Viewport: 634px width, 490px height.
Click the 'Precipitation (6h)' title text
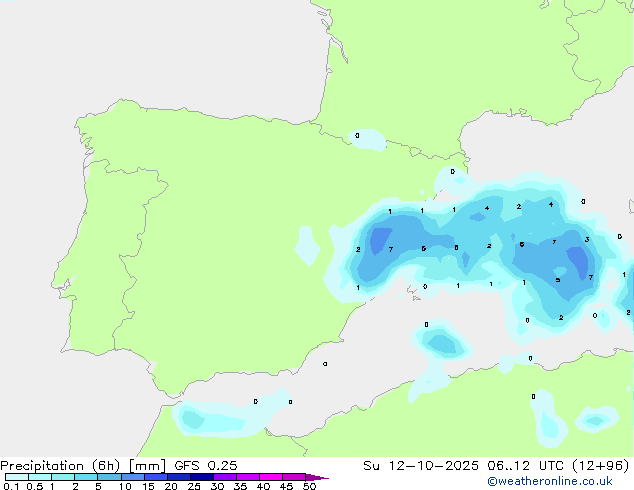[60, 466]
